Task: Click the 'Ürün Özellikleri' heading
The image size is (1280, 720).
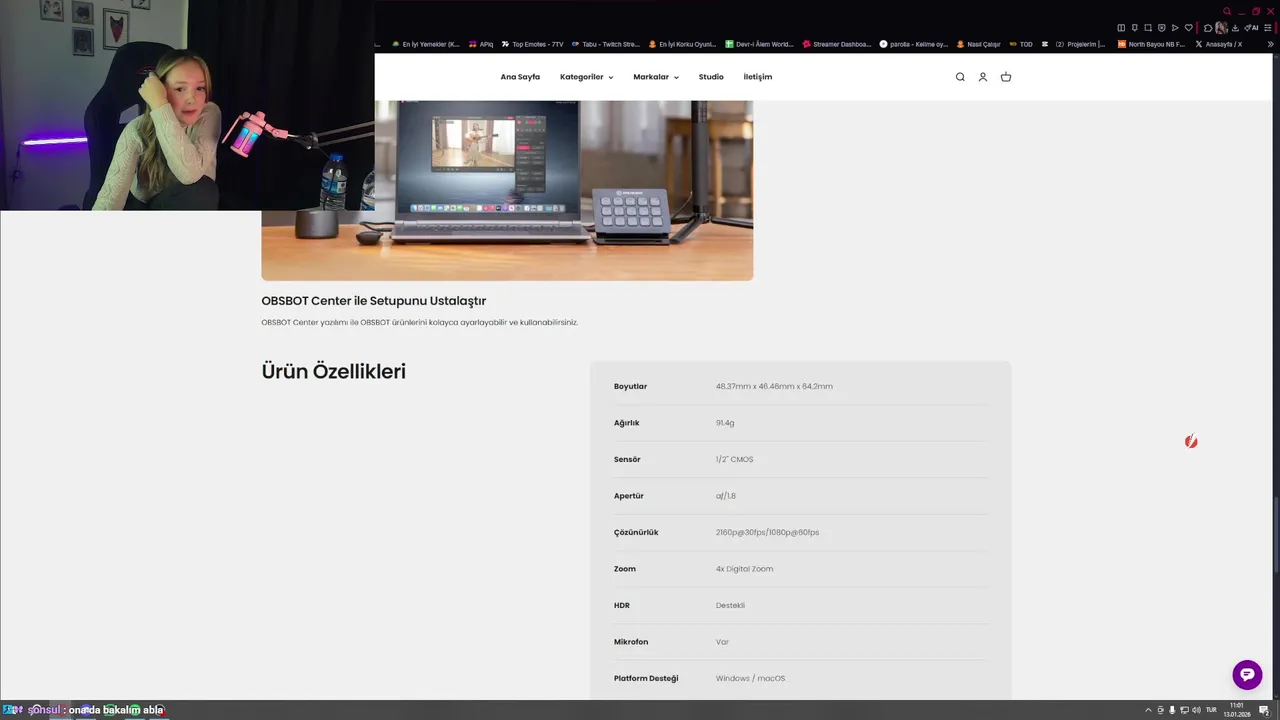Action: point(333,371)
